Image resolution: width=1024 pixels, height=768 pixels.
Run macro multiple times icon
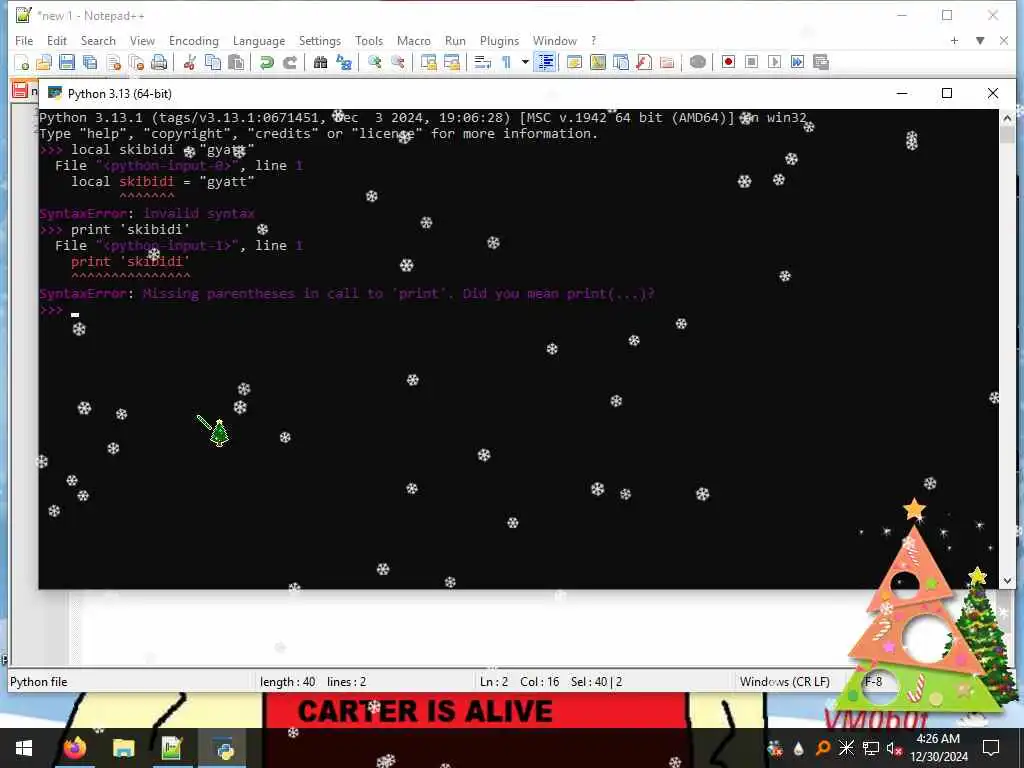pos(797,62)
